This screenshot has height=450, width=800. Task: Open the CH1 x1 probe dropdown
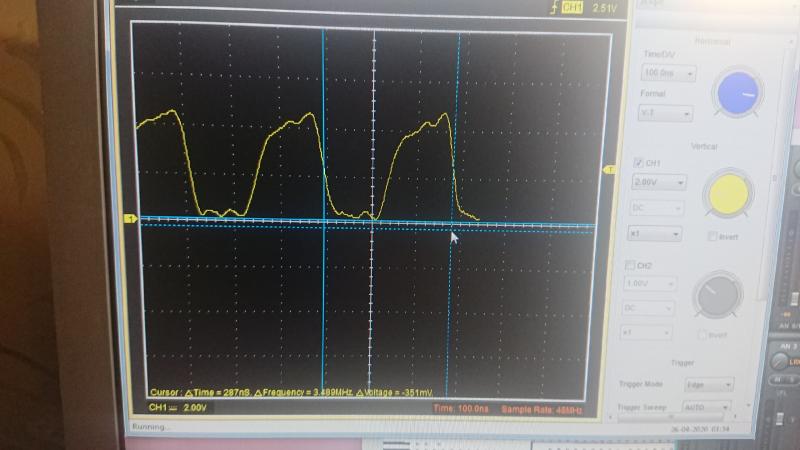click(x=655, y=233)
